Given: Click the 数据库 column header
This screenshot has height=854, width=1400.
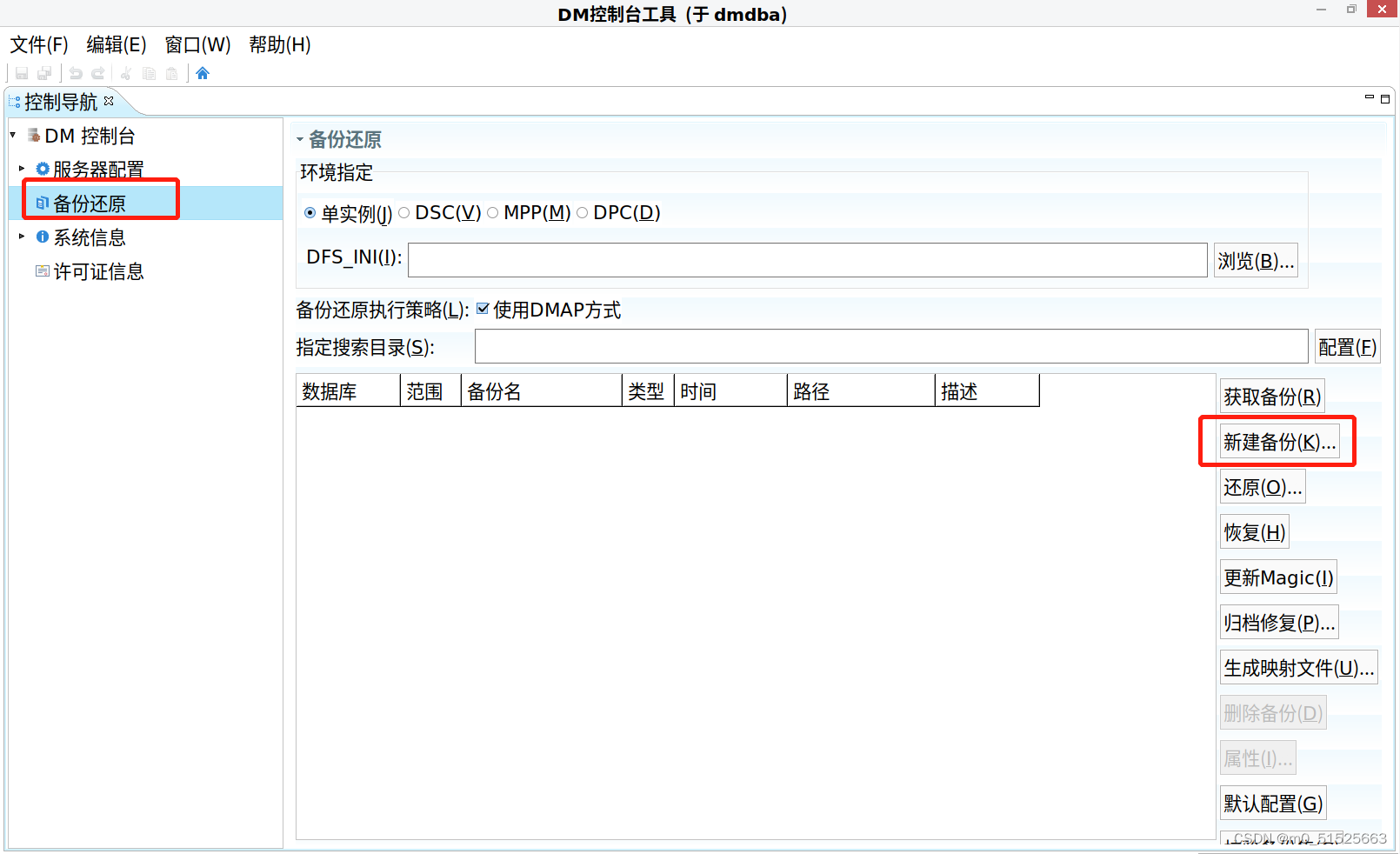Looking at the screenshot, I should click(348, 391).
